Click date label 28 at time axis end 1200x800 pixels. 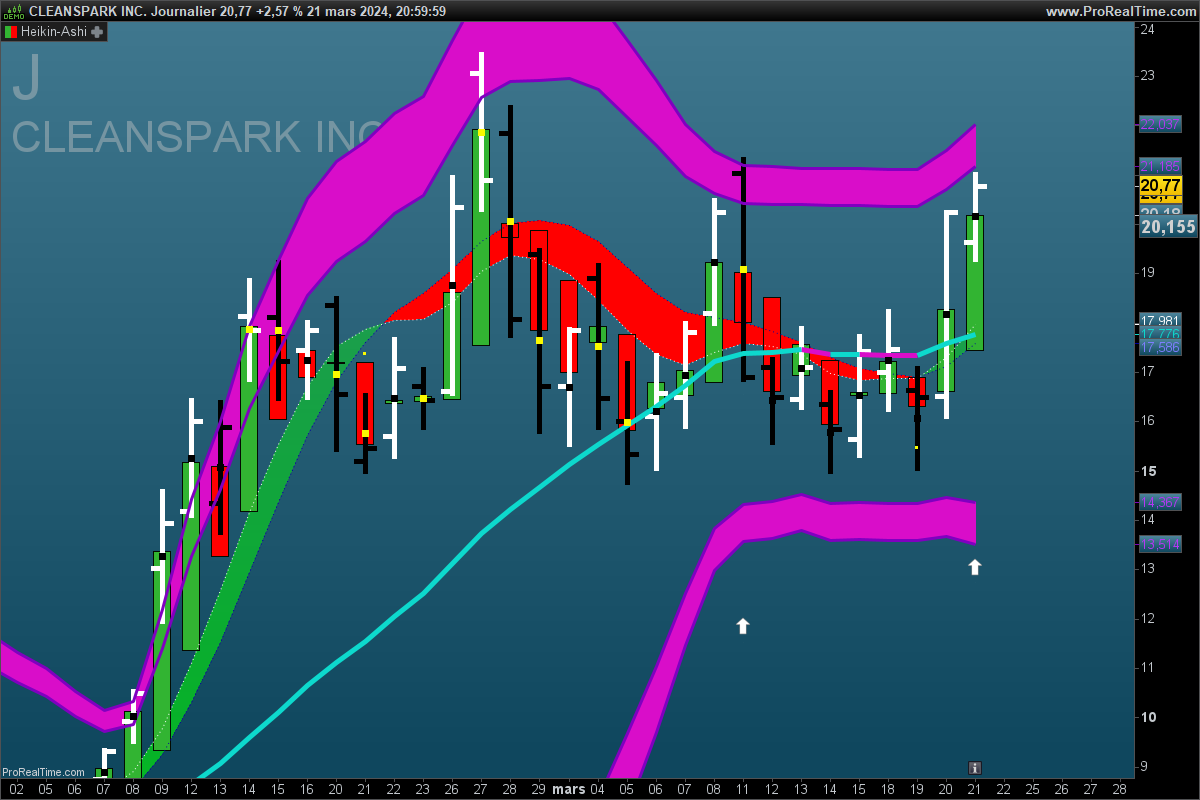[1120, 789]
